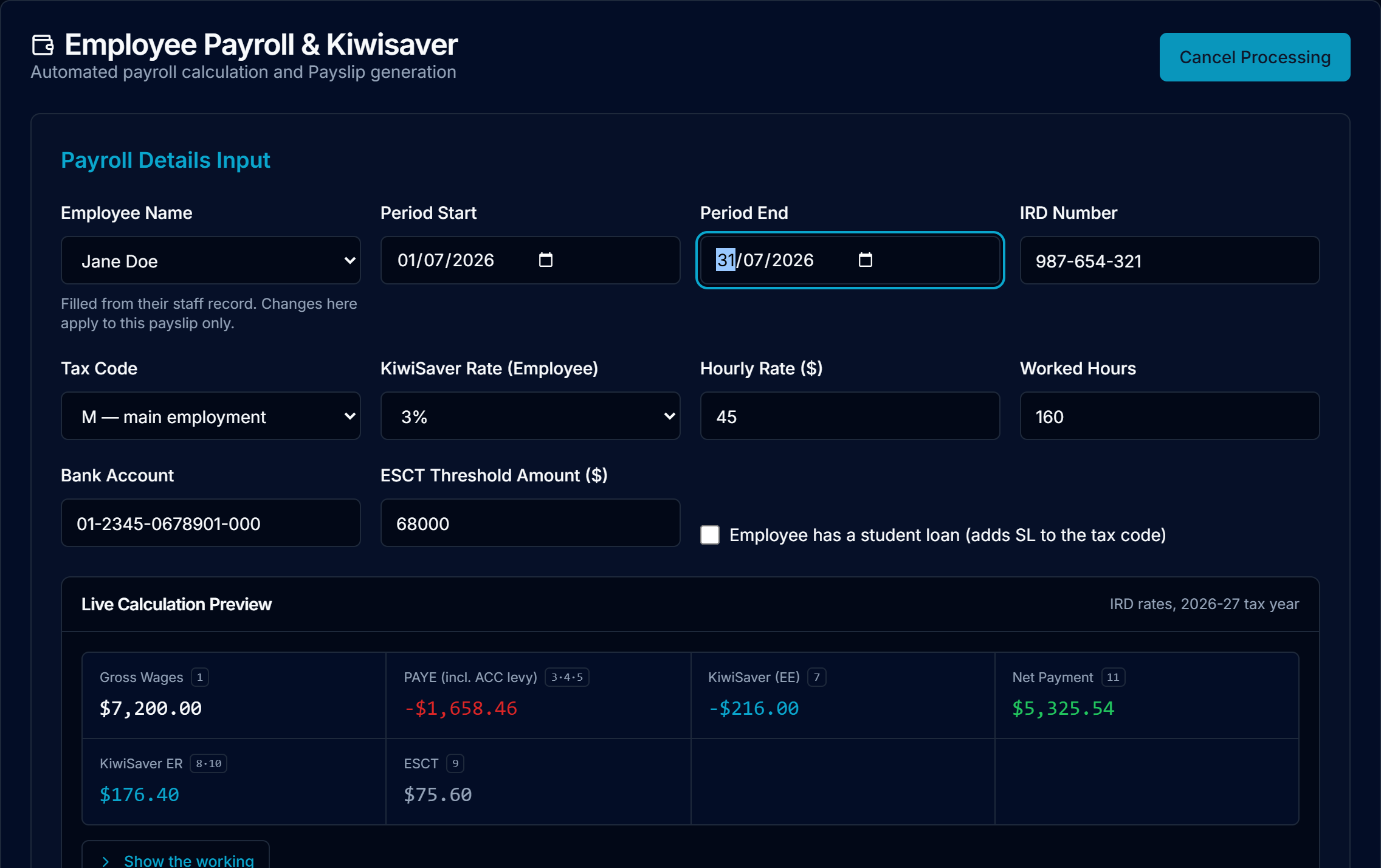Click the 8·10 badge beside KiwiSaver ER
The image size is (1381, 868).
(208, 763)
